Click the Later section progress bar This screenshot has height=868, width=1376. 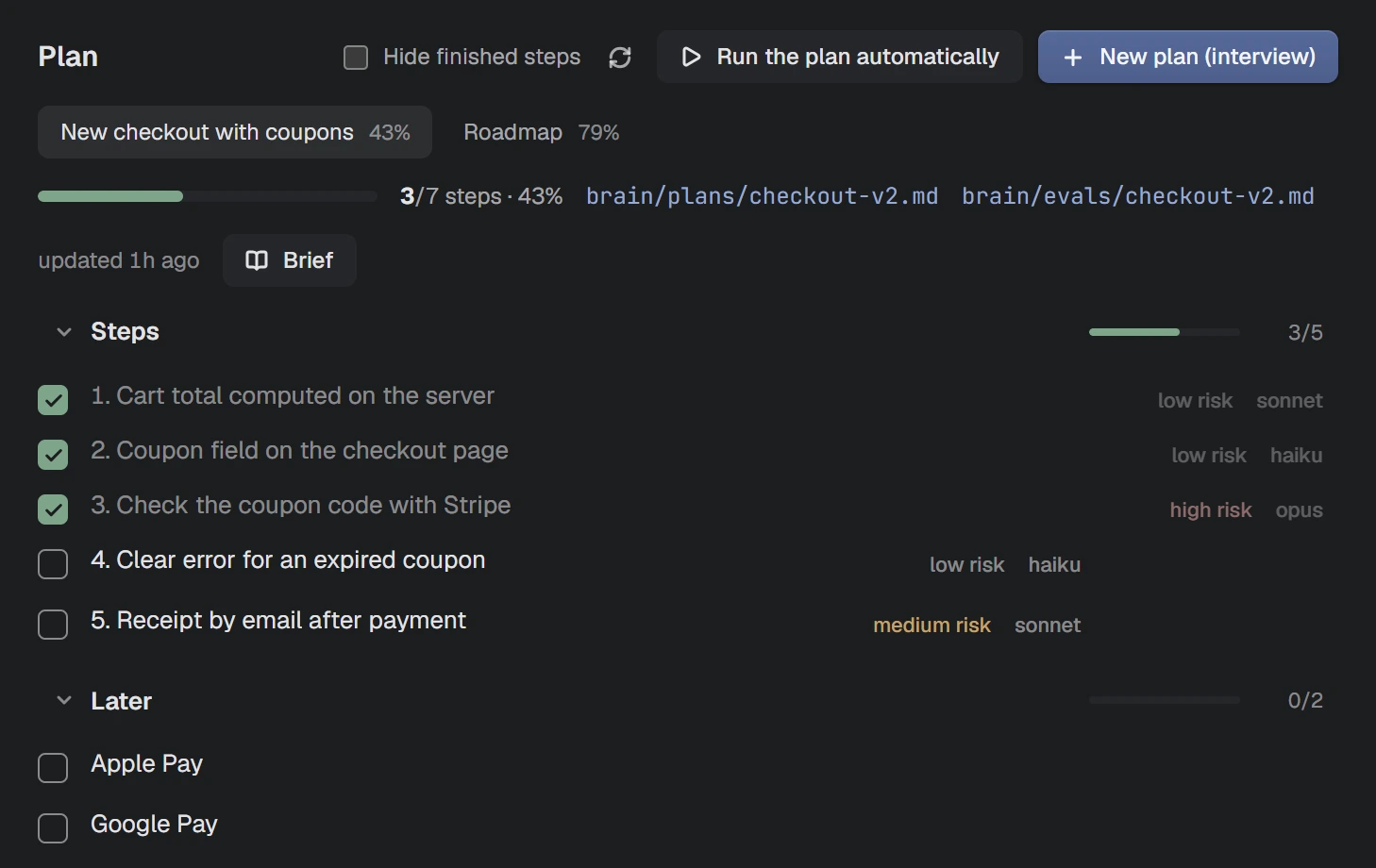pyautogui.click(x=1165, y=700)
